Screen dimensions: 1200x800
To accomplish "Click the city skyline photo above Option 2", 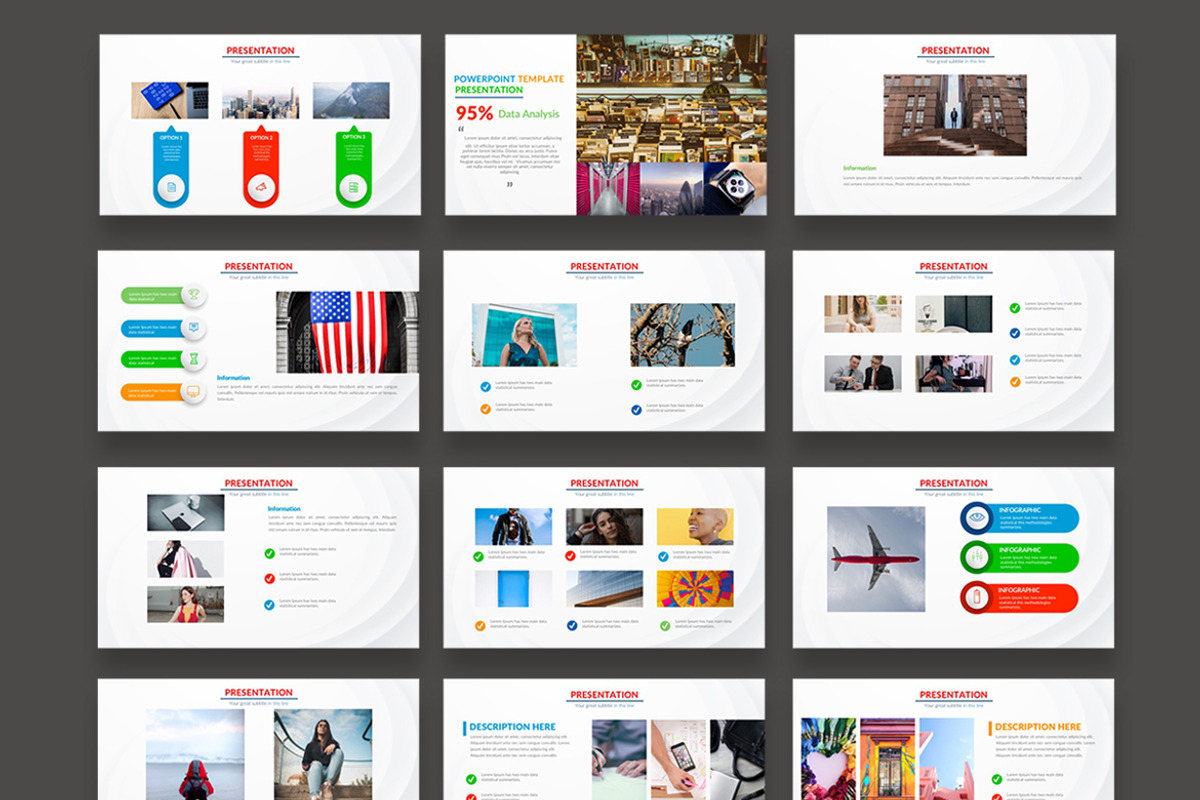I will click(260, 101).
